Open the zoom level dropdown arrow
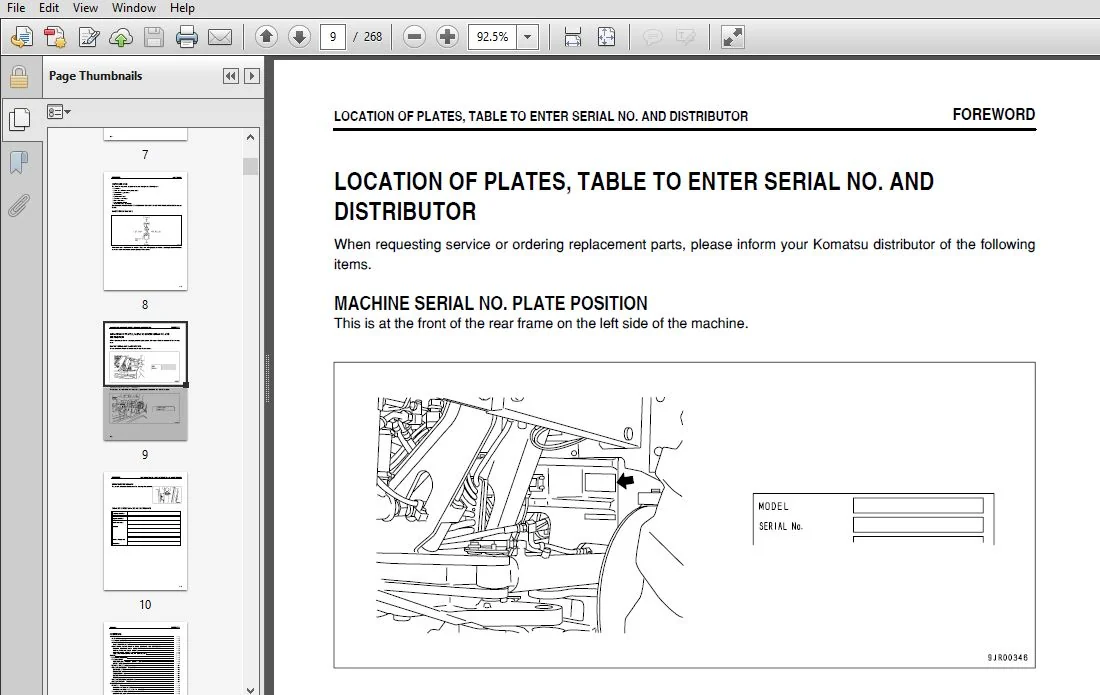Image resolution: width=1100 pixels, height=695 pixels. click(x=528, y=36)
